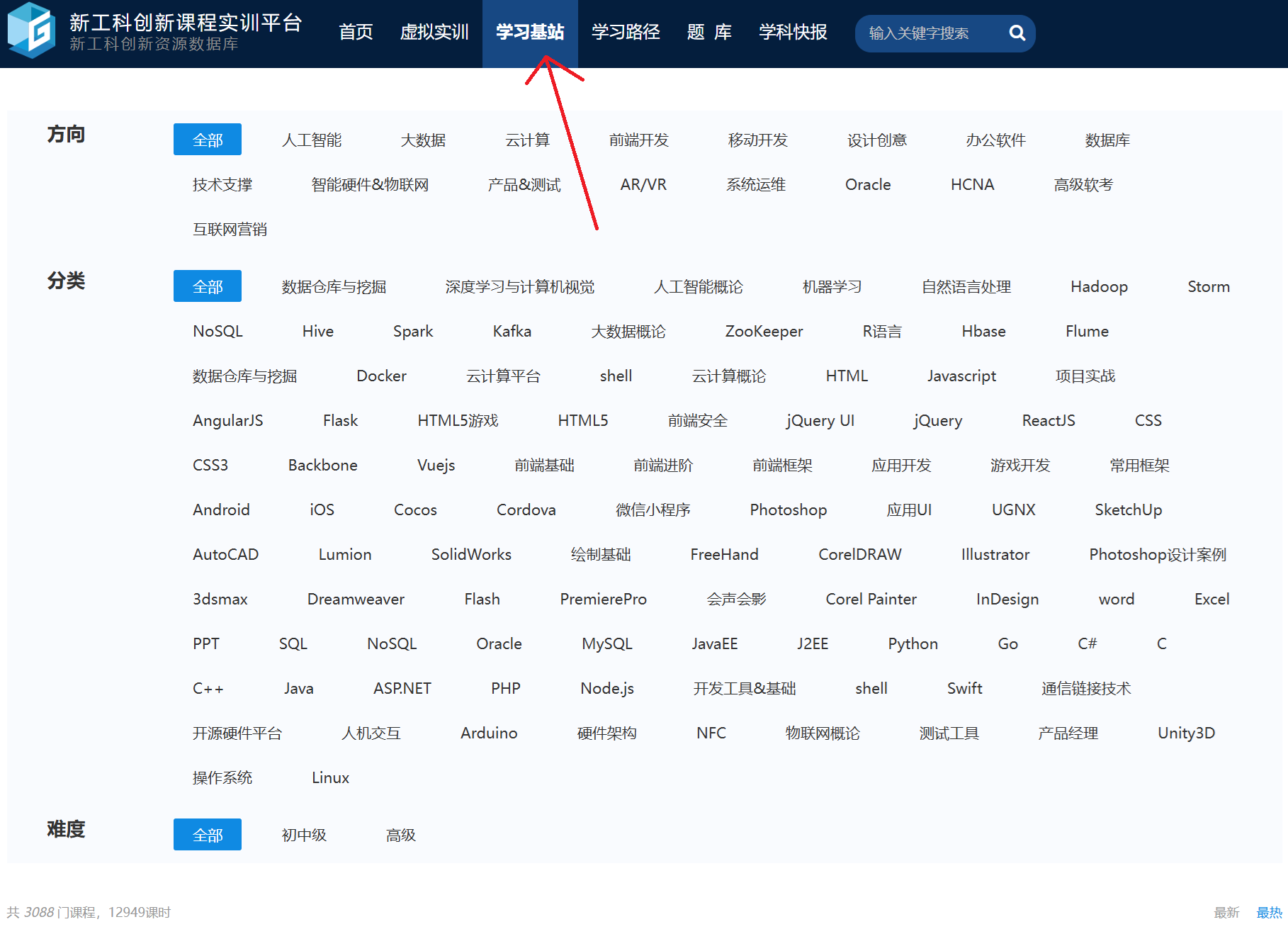Open the 题库 navigation tab
Screen dimensions: 1288x934
tap(709, 32)
